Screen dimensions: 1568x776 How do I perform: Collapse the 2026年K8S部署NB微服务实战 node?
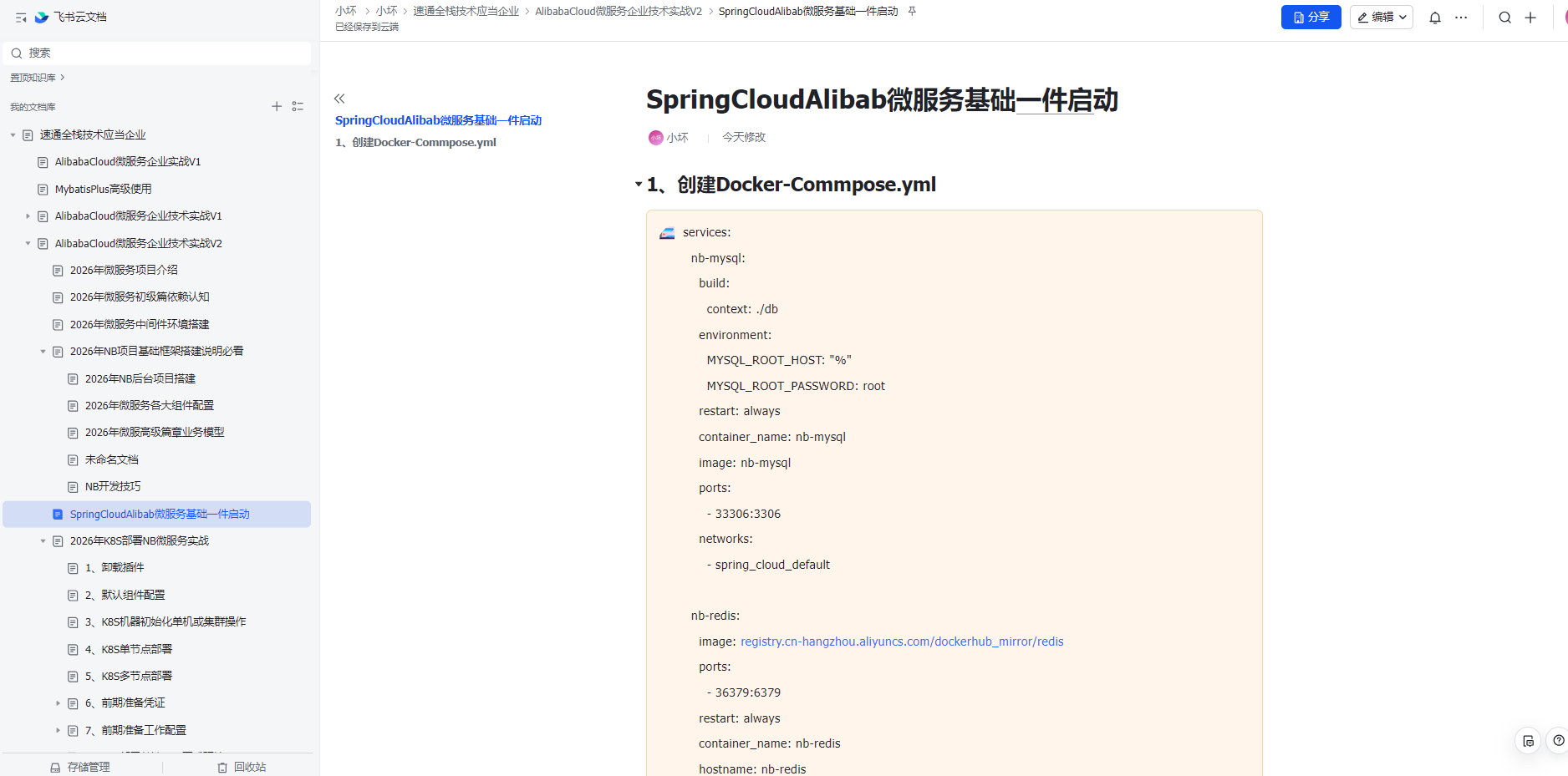tap(43, 541)
